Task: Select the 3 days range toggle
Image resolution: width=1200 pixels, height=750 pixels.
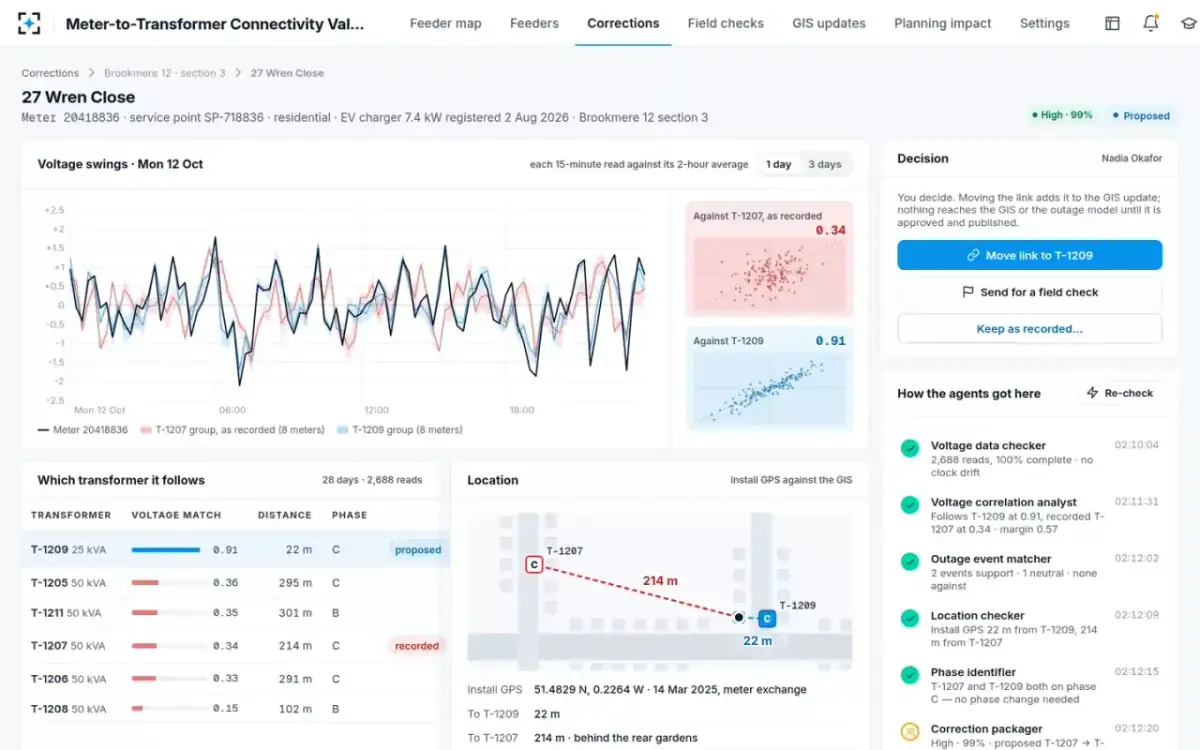Action: click(825, 164)
